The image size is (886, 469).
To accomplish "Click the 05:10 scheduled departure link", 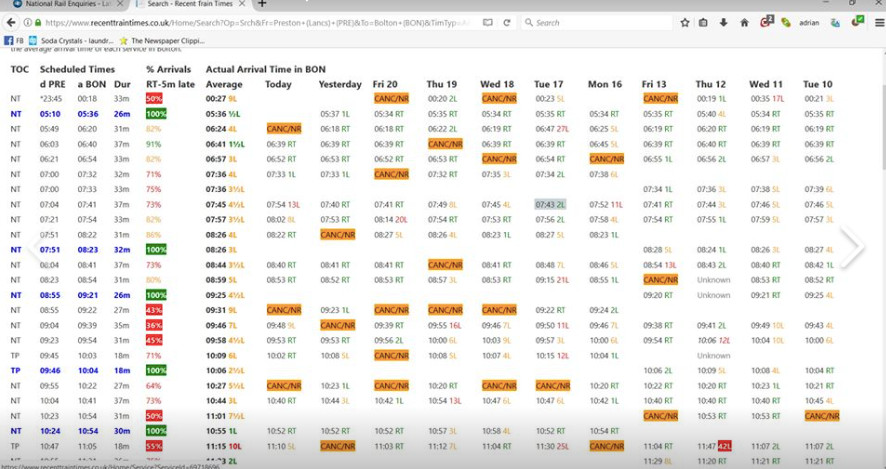I will pyautogui.click(x=50, y=114).
